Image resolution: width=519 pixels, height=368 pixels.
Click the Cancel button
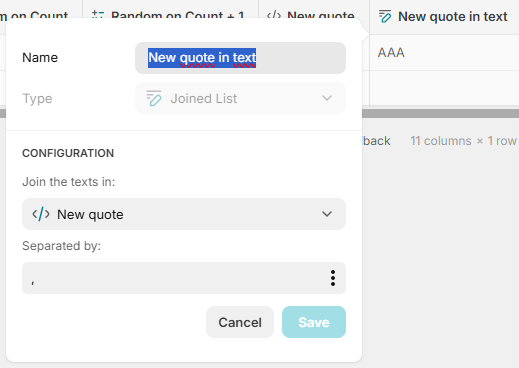pyautogui.click(x=240, y=322)
